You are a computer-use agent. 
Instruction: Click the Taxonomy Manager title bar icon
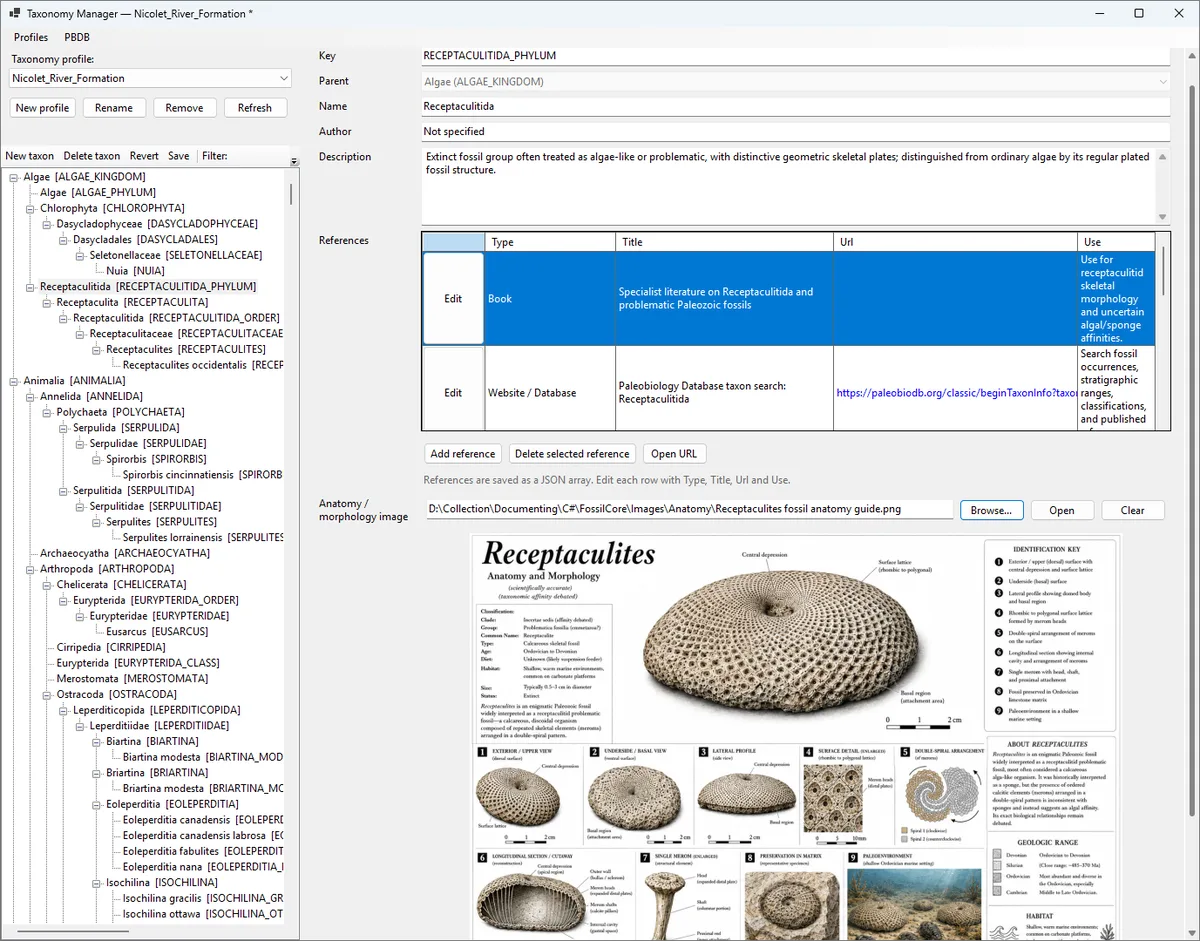coord(15,14)
